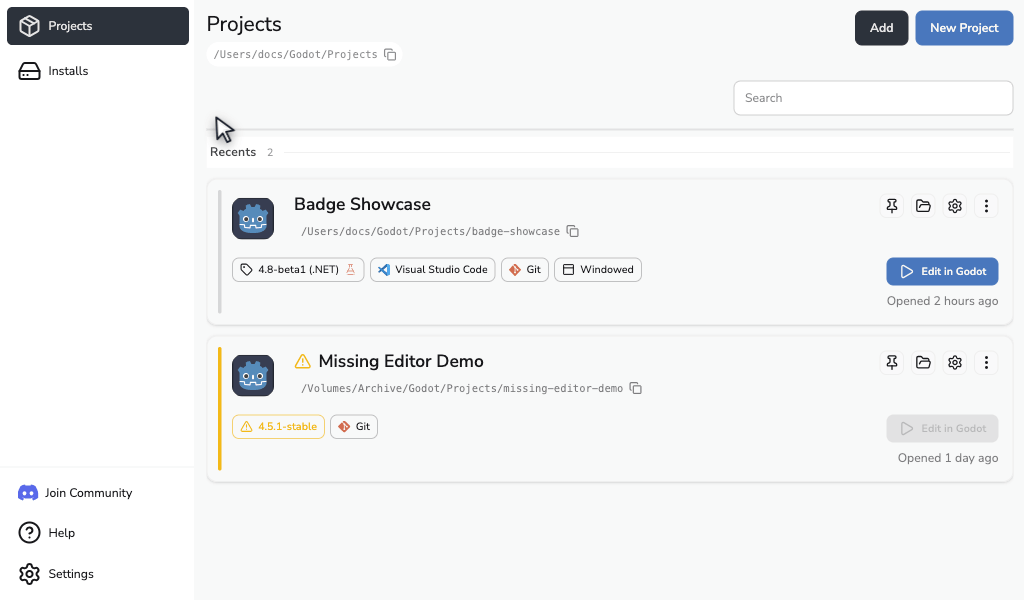The width and height of the screenshot is (1024, 600).
Task: Open more options for Missing Editor Demo
Action: point(986,362)
